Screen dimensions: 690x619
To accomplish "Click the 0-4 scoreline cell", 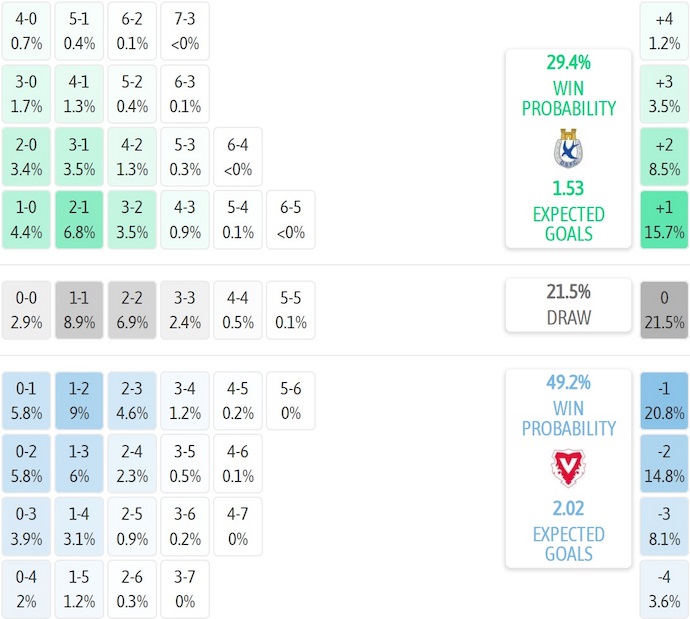I will [x=27, y=590].
